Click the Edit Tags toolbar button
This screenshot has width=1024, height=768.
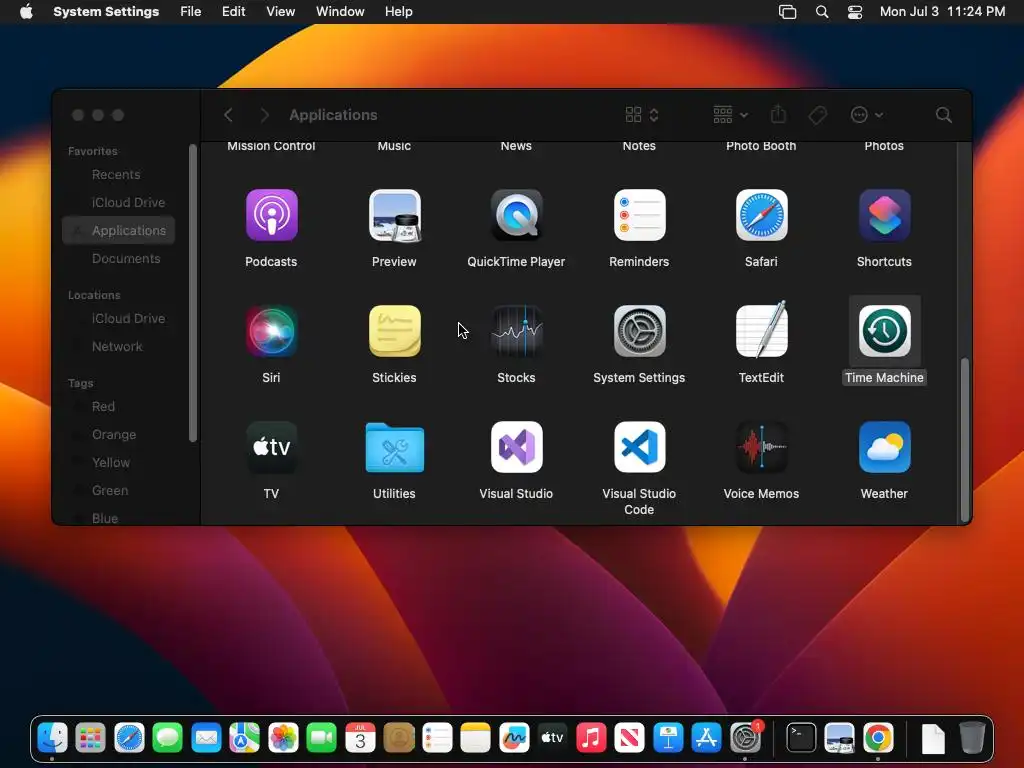click(x=818, y=115)
